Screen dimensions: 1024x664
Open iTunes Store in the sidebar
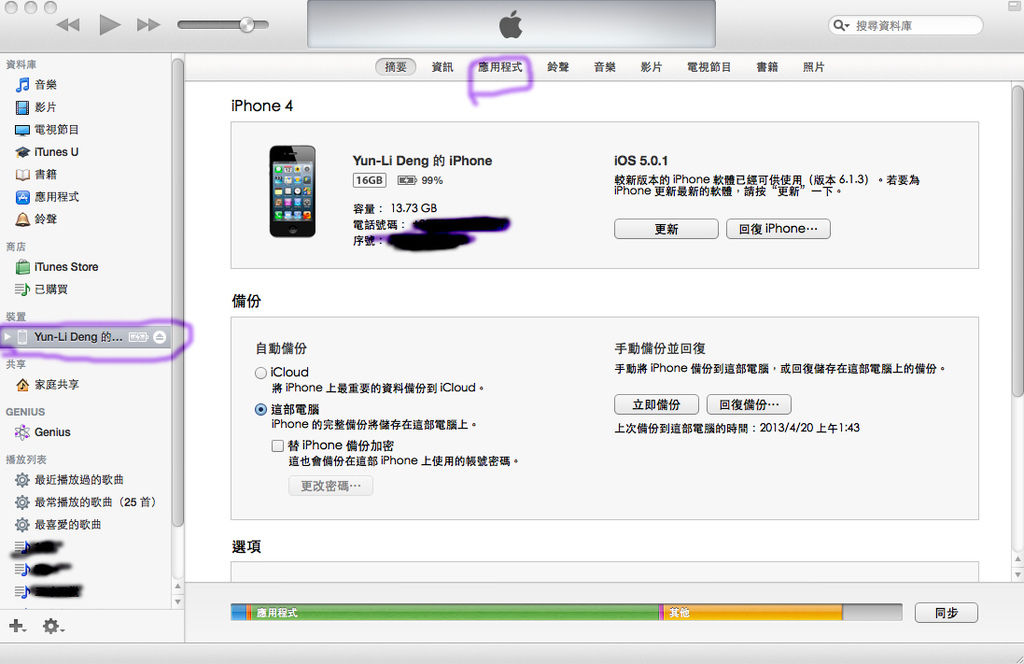(x=57, y=267)
